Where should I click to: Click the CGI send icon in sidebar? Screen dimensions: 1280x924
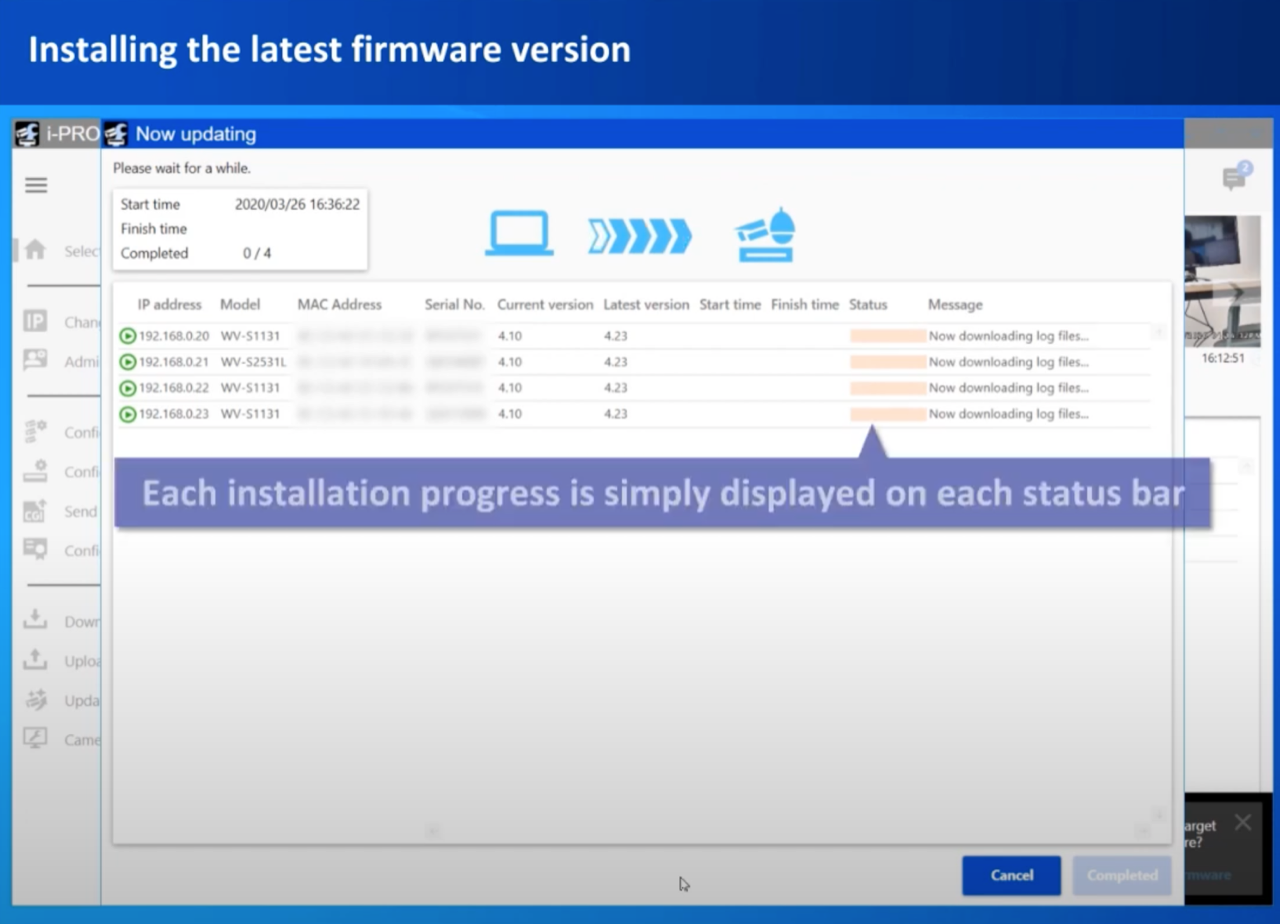pyautogui.click(x=35, y=511)
